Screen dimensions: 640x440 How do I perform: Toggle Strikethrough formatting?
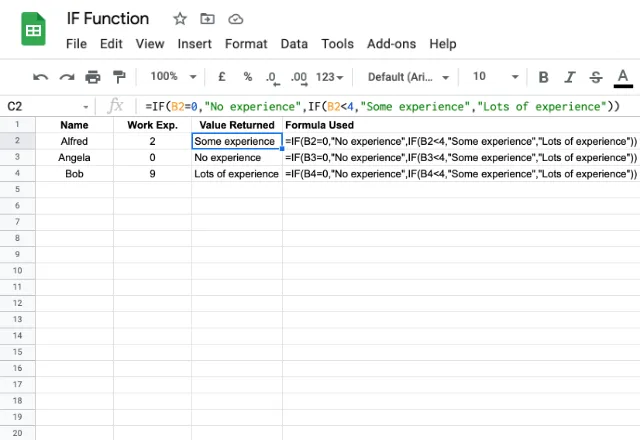[x=596, y=77]
